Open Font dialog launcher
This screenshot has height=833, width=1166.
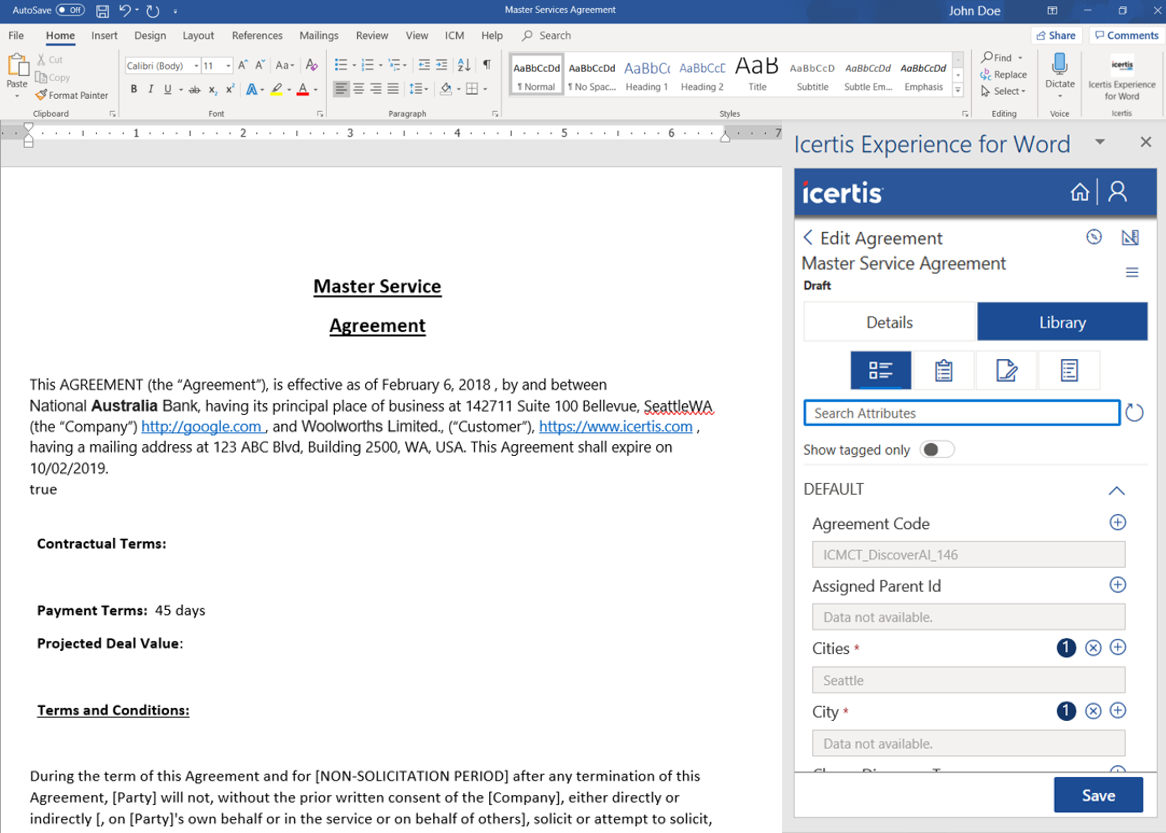coord(321,114)
